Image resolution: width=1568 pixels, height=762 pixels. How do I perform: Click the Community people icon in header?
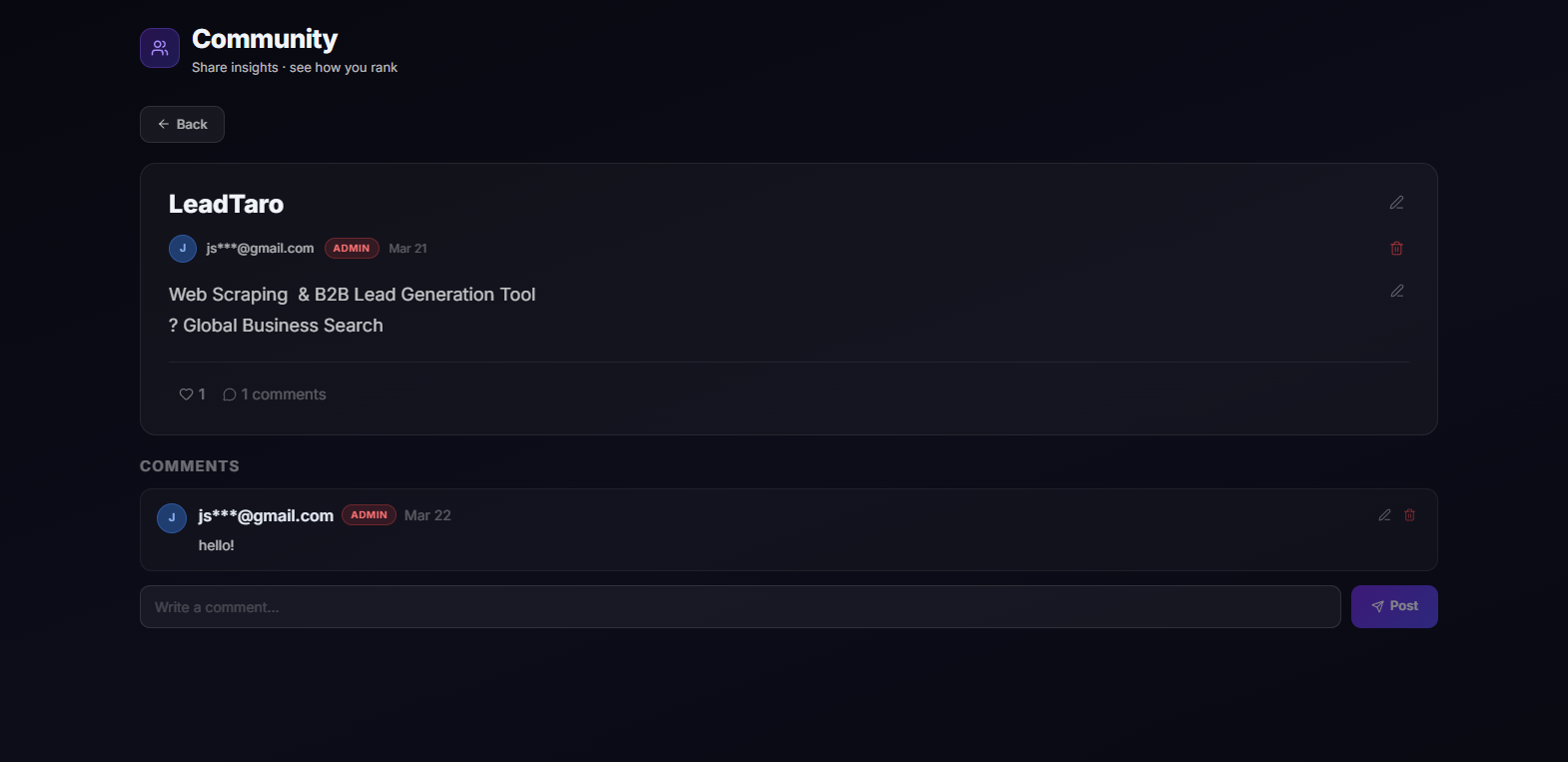(160, 48)
